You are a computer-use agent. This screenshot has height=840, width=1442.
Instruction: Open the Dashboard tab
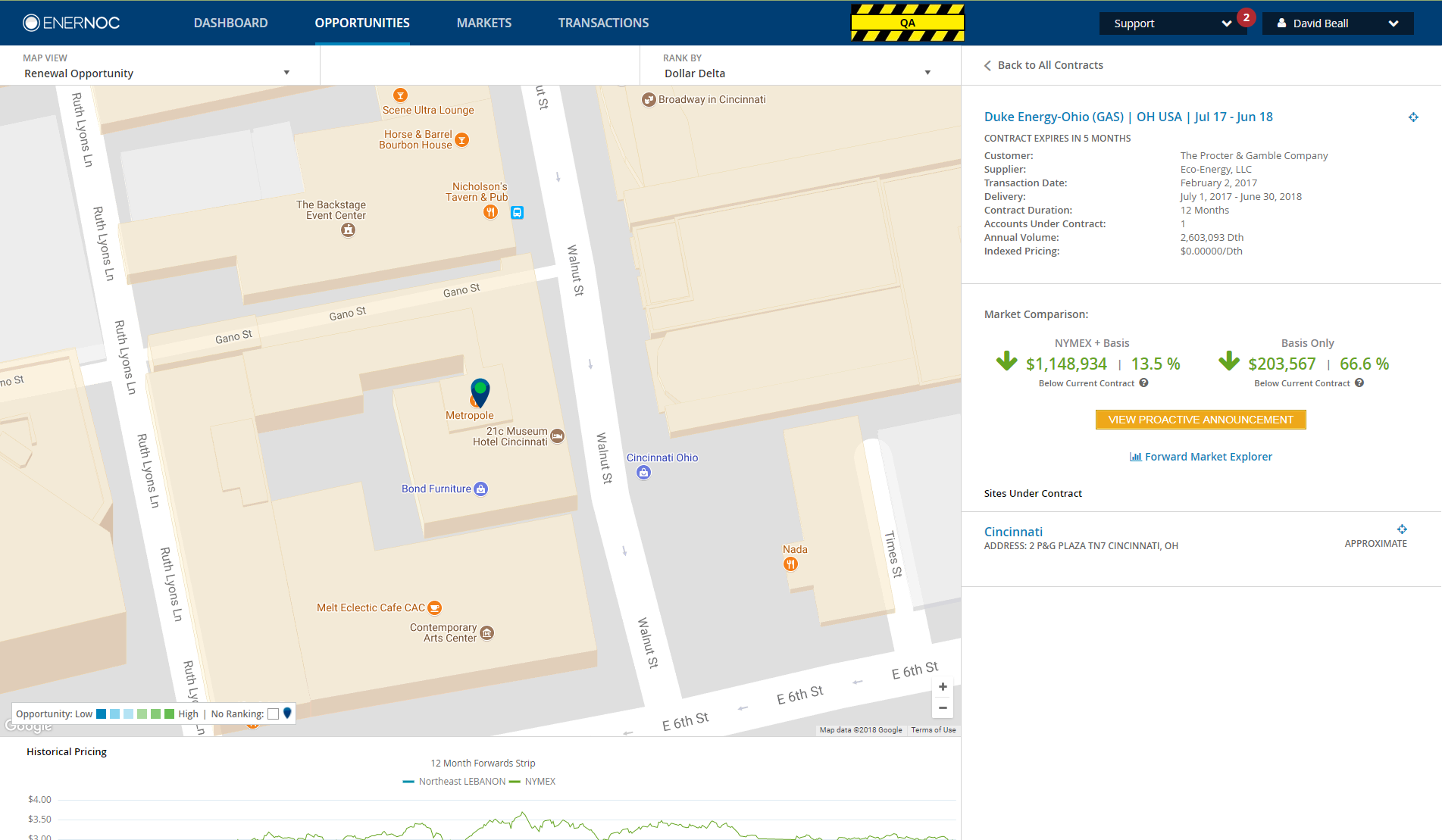(x=231, y=23)
